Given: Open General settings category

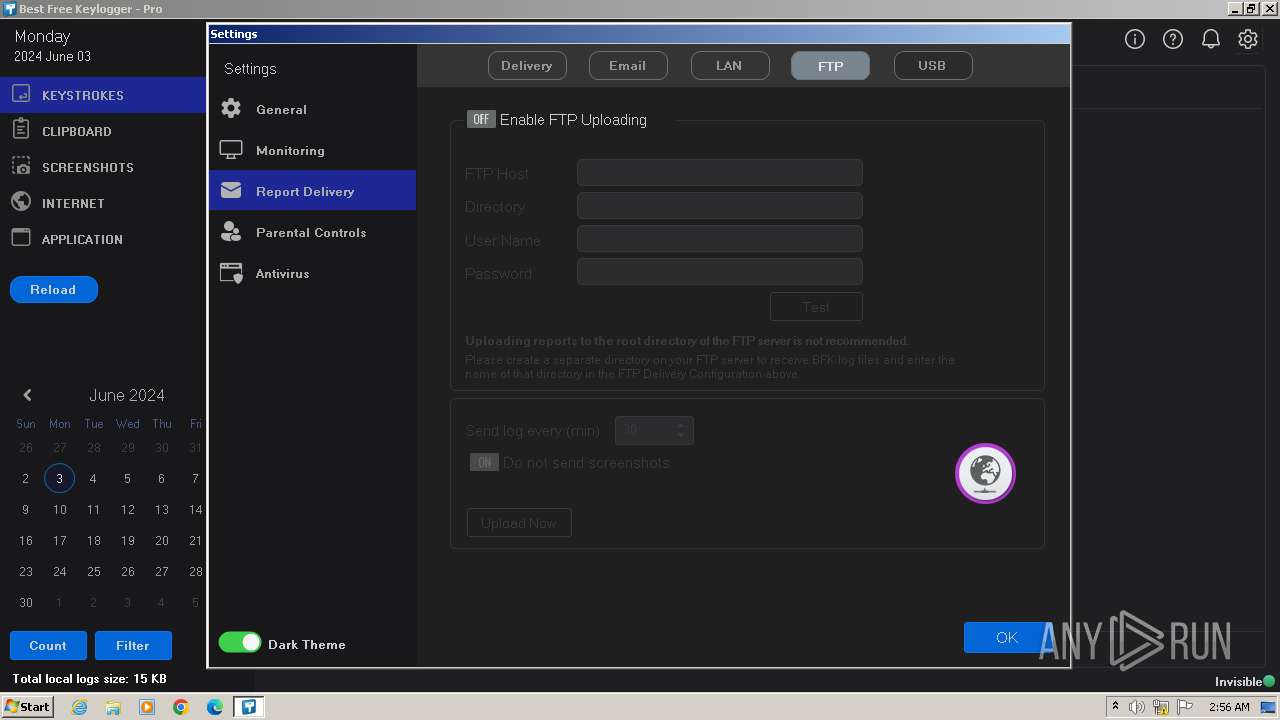Looking at the screenshot, I should coord(312,109).
